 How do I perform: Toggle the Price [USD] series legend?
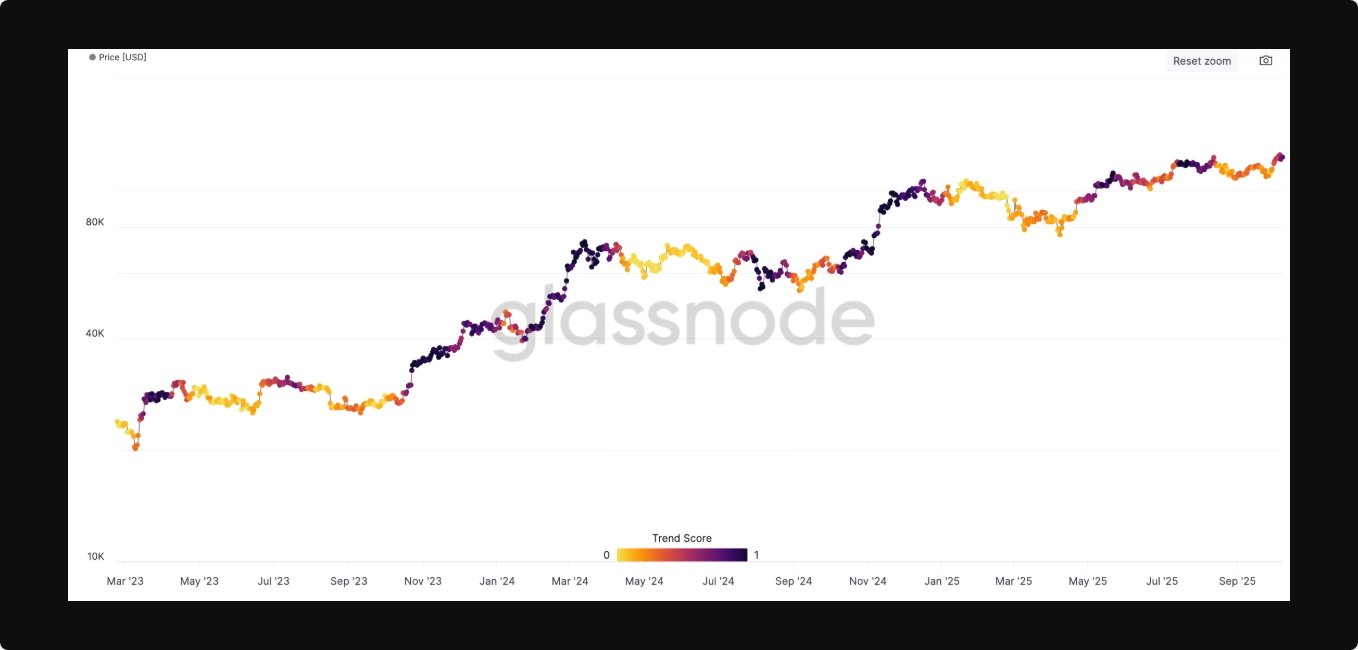[x=122, y=57]
